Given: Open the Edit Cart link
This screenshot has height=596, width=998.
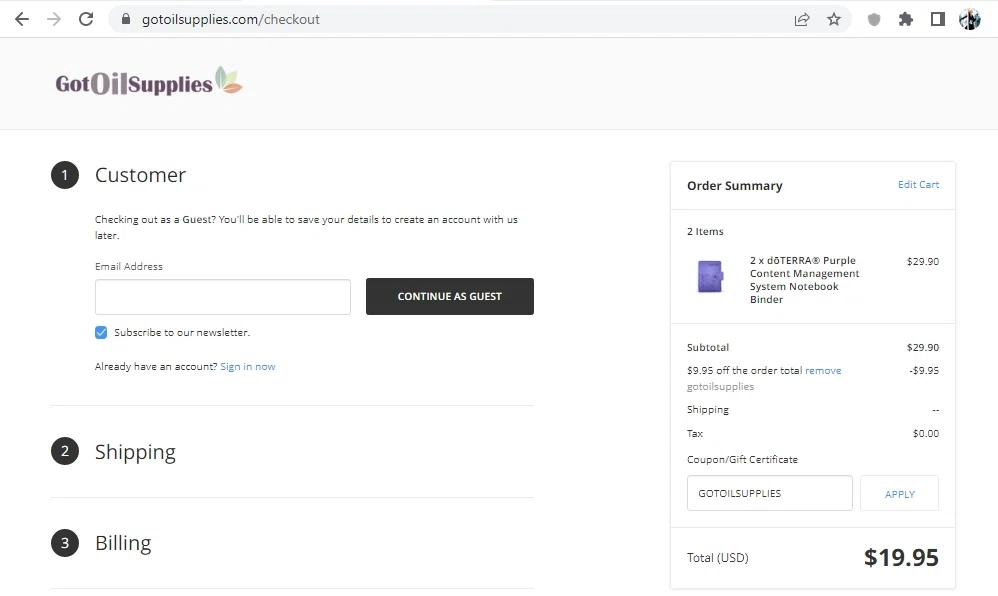Looking at the screenshot, I should point(918,185).
